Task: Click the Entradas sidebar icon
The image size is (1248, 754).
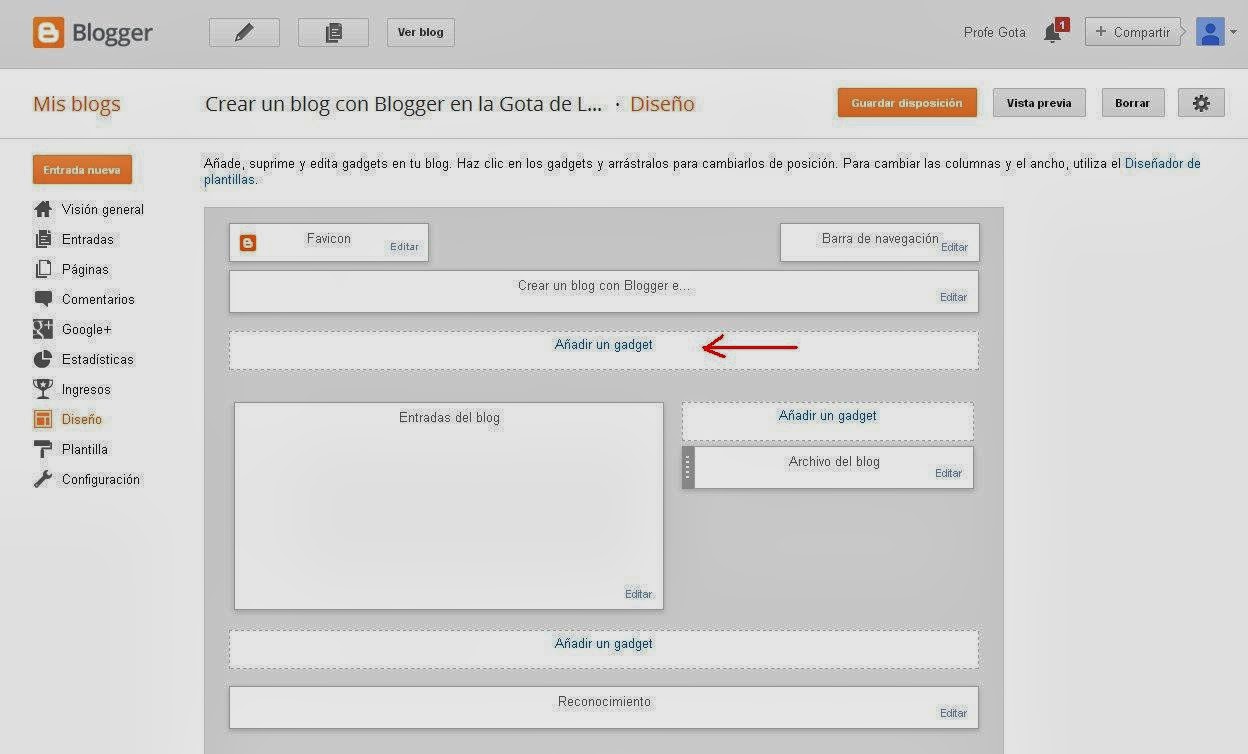Action: point(43,239)
